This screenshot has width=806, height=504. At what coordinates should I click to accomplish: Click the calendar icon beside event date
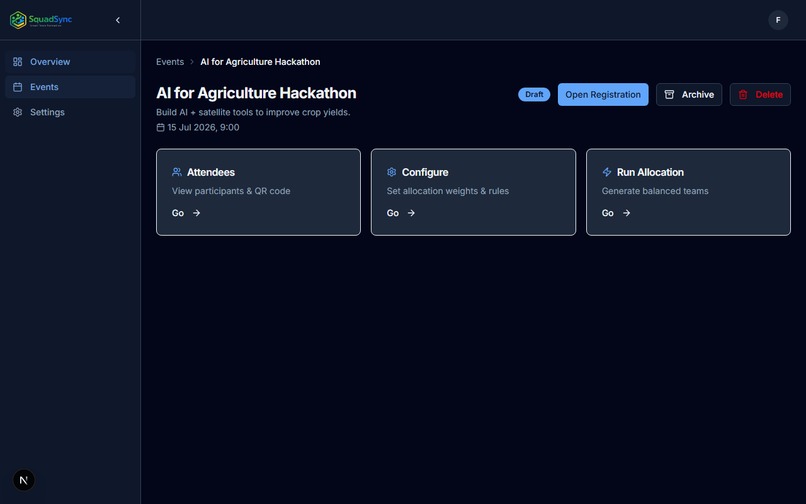(160, 128)
